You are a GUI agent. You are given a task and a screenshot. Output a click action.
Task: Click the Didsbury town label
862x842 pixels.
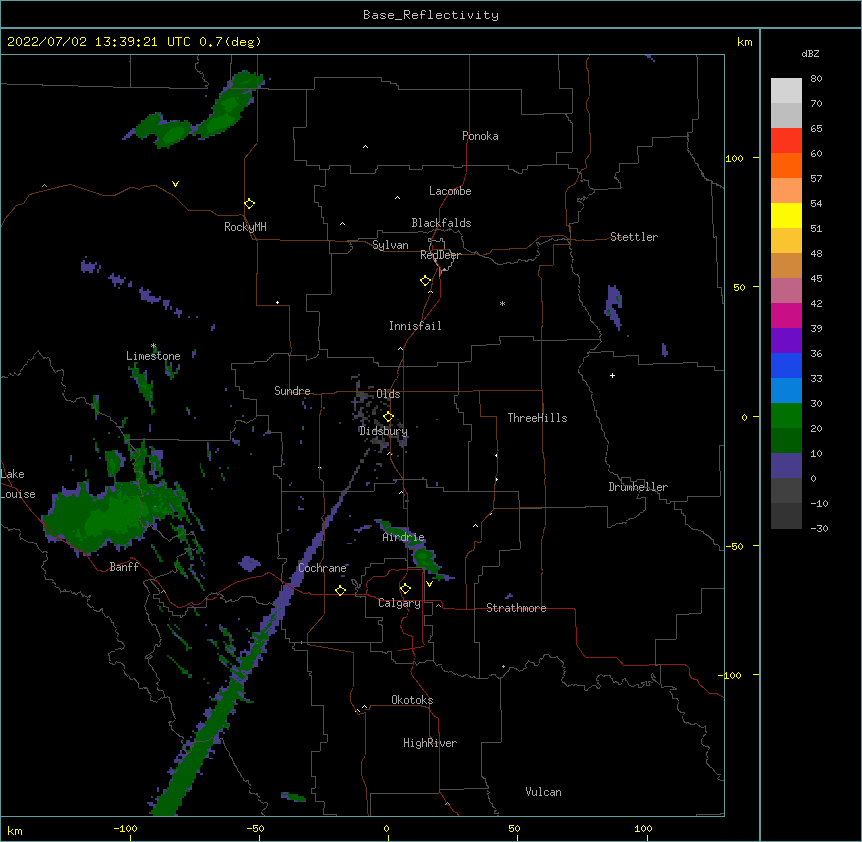[383, 431]
